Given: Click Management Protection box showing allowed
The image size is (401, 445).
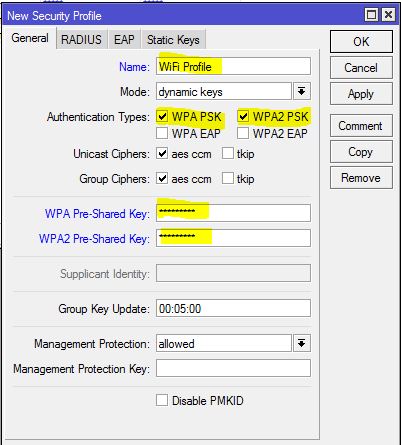Looking at the screenshot, I should (x=224, y=343).
